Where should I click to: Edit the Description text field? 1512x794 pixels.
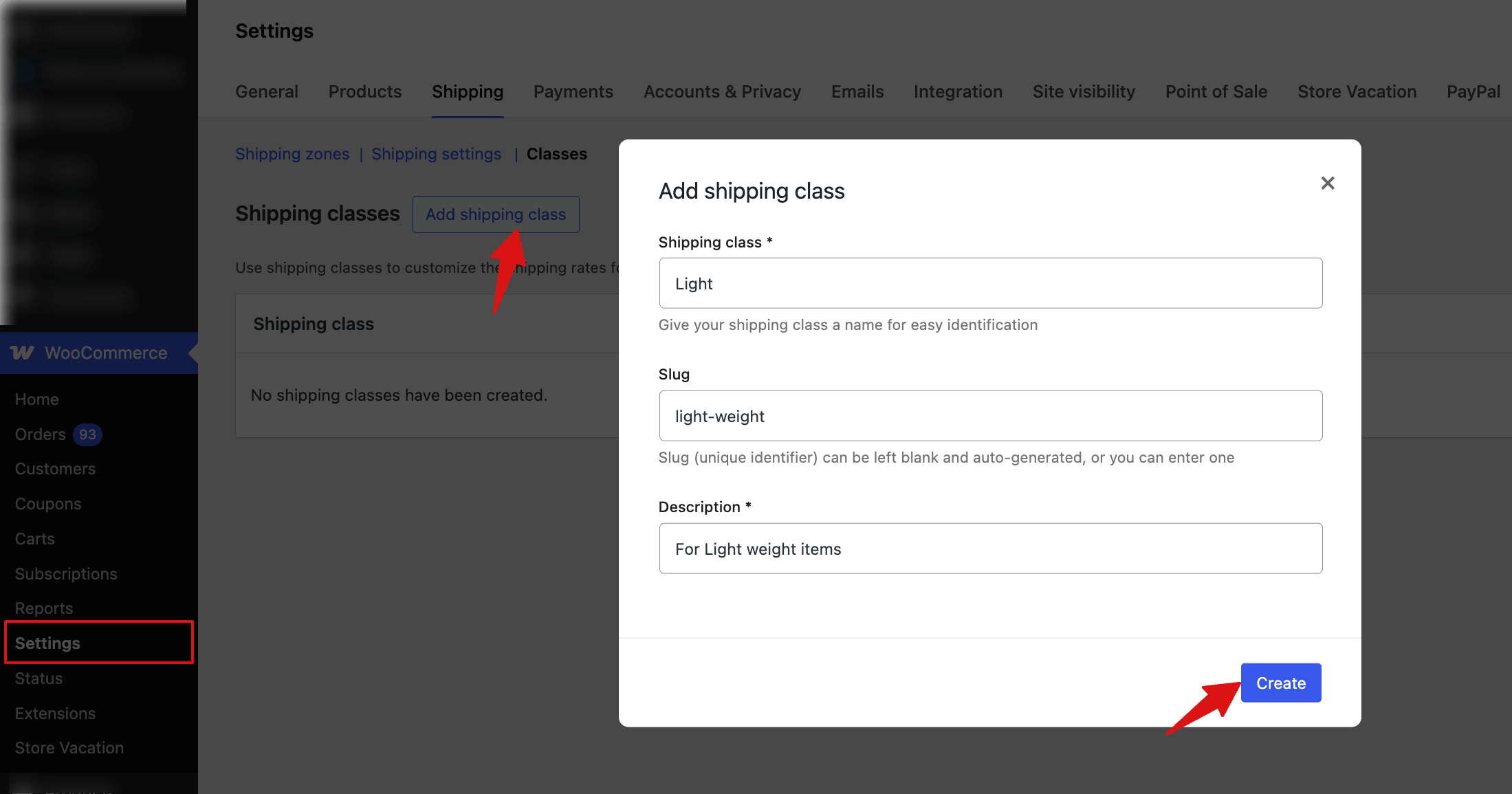click(x=990, y=548)
